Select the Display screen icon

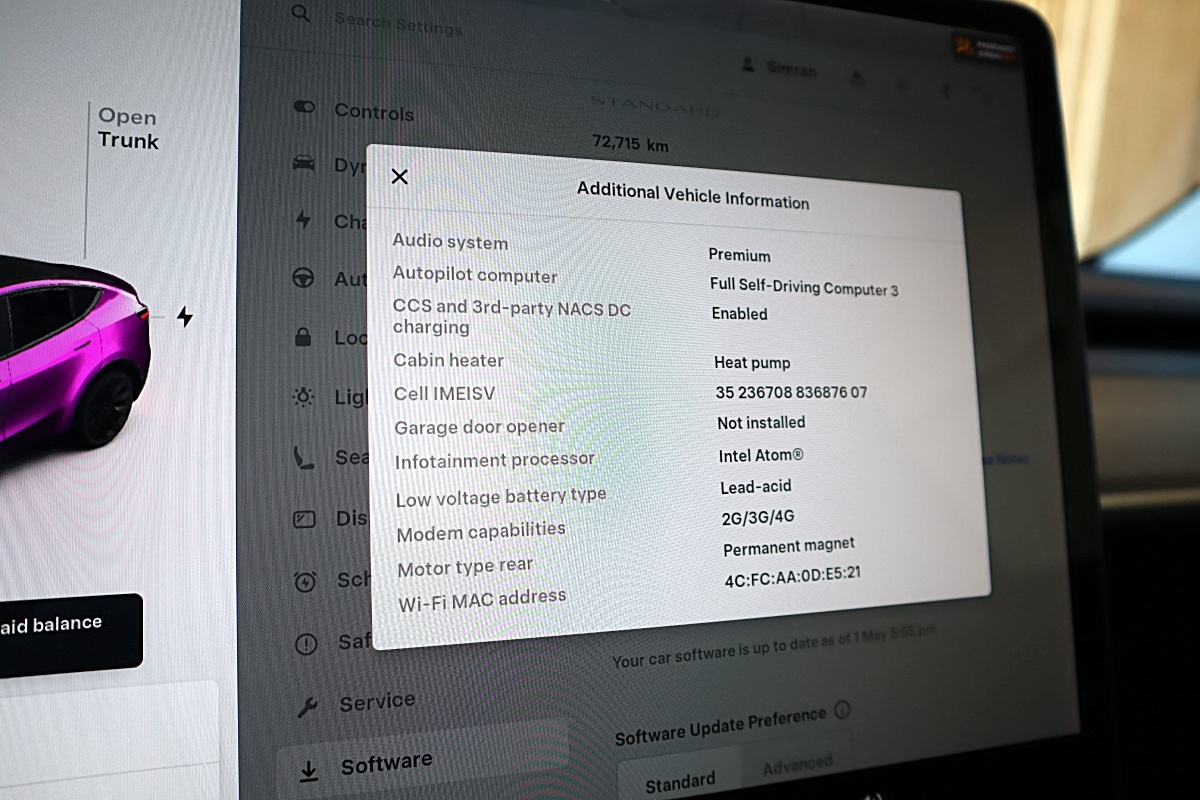304,519
